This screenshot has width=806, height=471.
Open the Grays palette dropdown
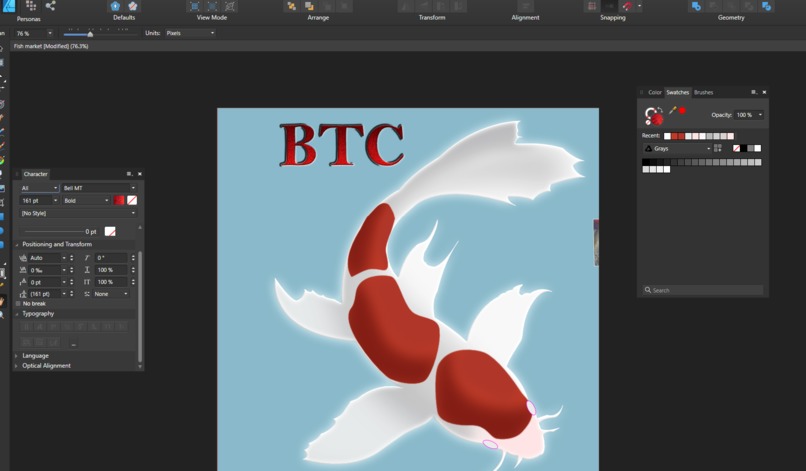(x=677, y=149)
